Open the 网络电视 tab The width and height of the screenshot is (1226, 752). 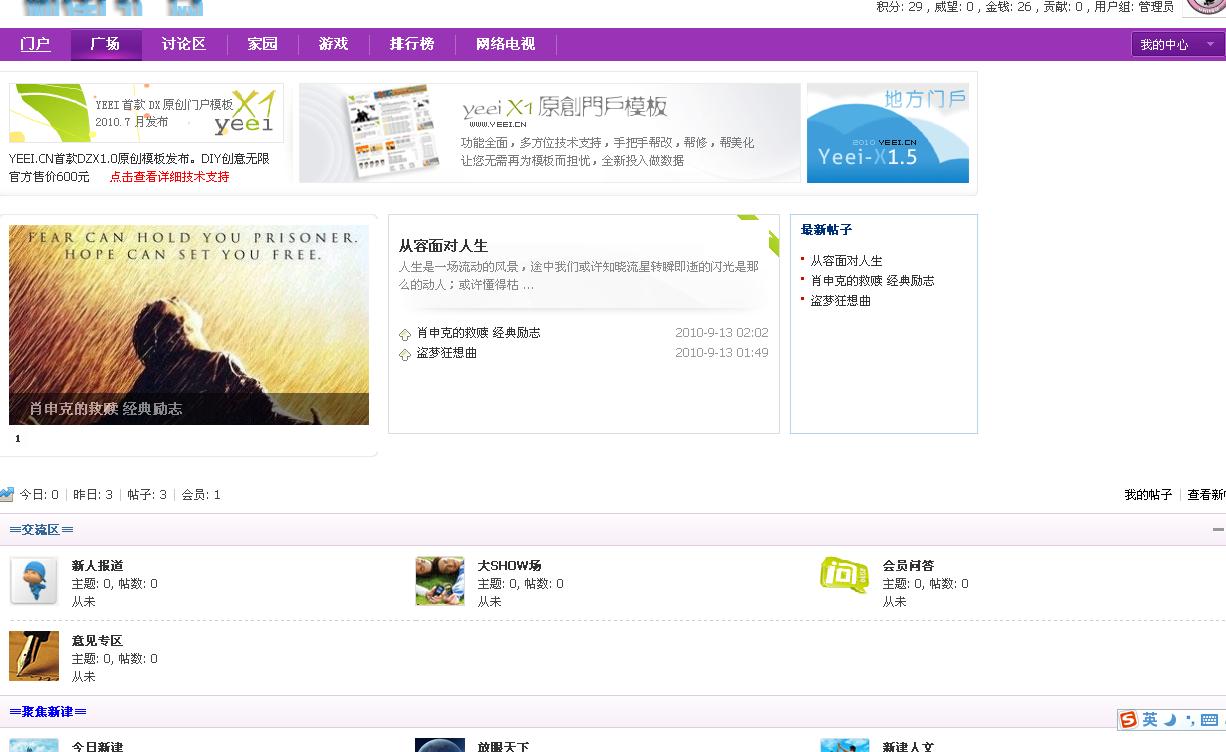pos(506,44)
